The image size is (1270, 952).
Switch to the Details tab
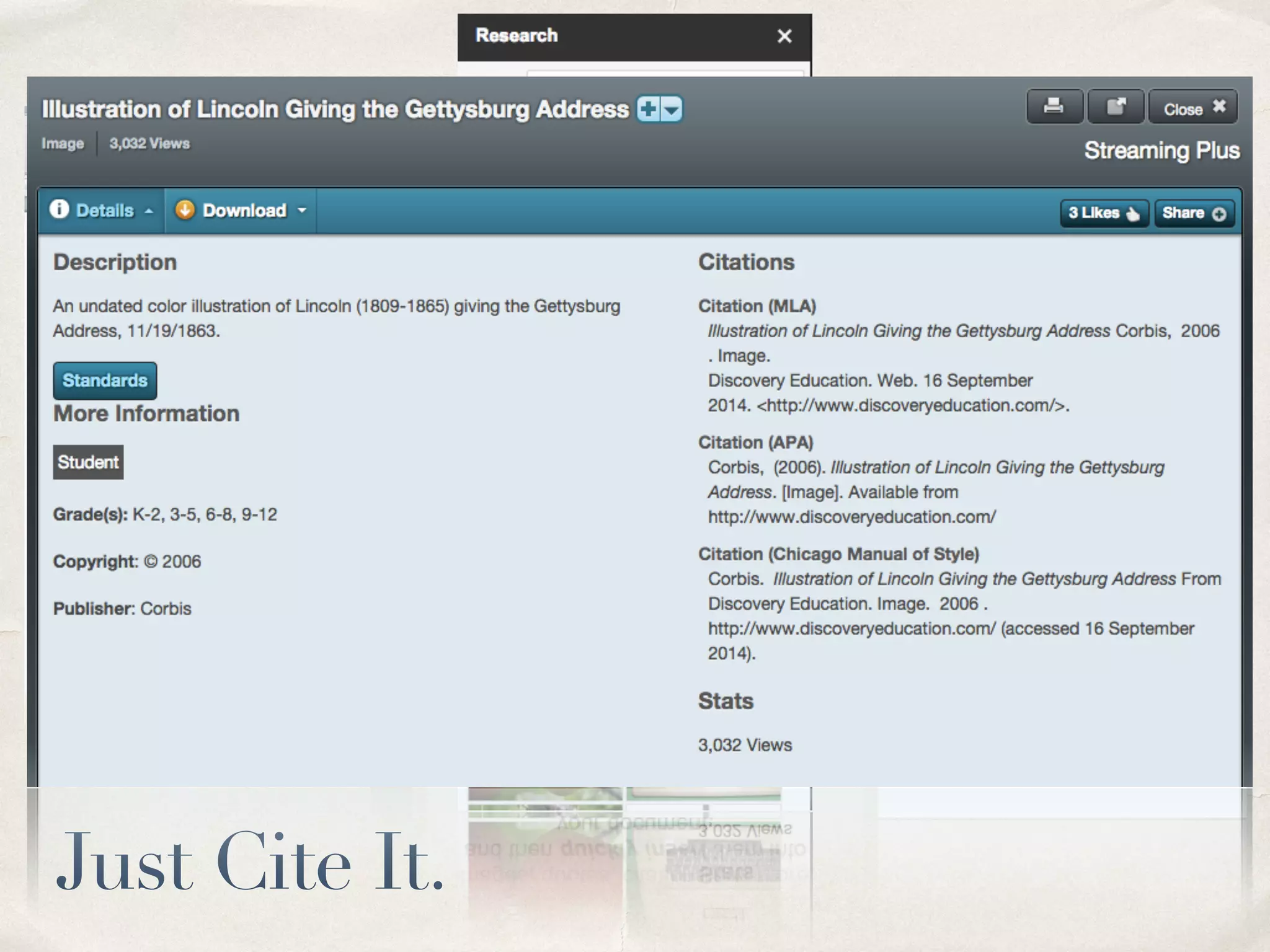(104, 211)
